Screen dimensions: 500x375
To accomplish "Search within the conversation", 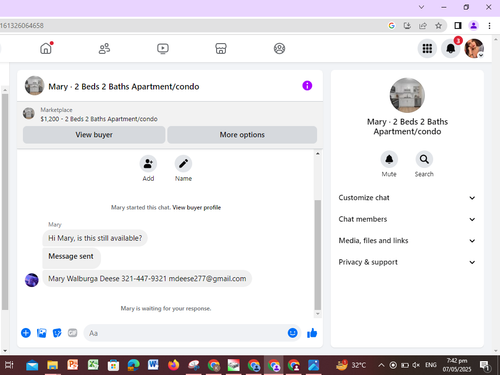I will (424, 159).
